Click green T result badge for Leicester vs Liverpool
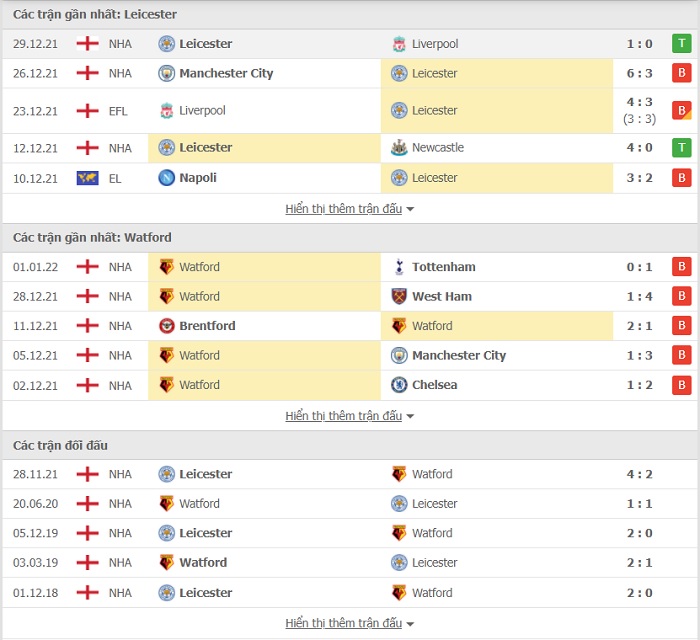 pyautogui.click(x=682, y=44)
